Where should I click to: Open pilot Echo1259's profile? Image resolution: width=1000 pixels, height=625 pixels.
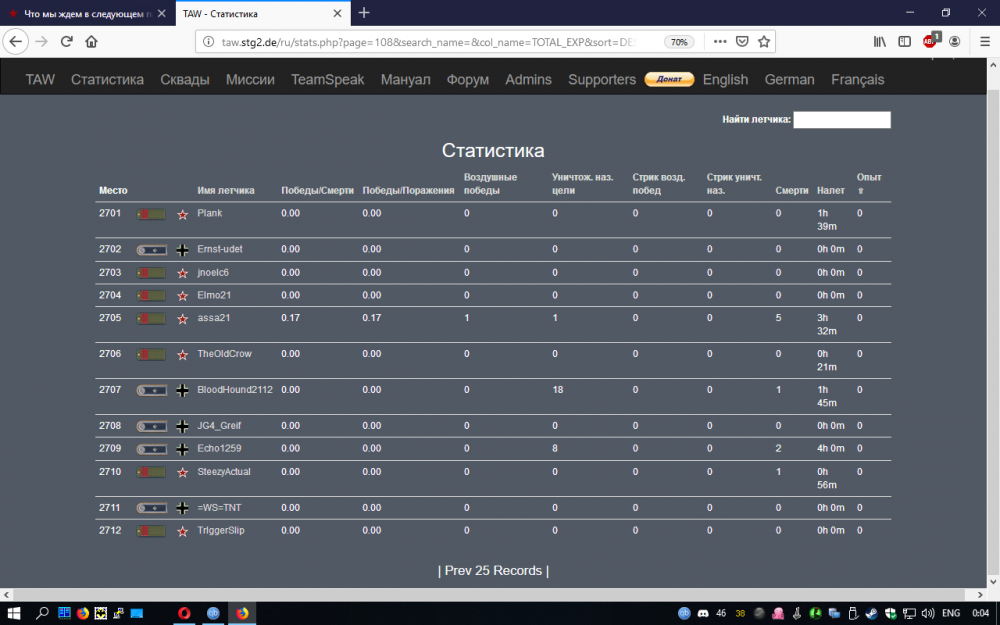pos(219,448)
